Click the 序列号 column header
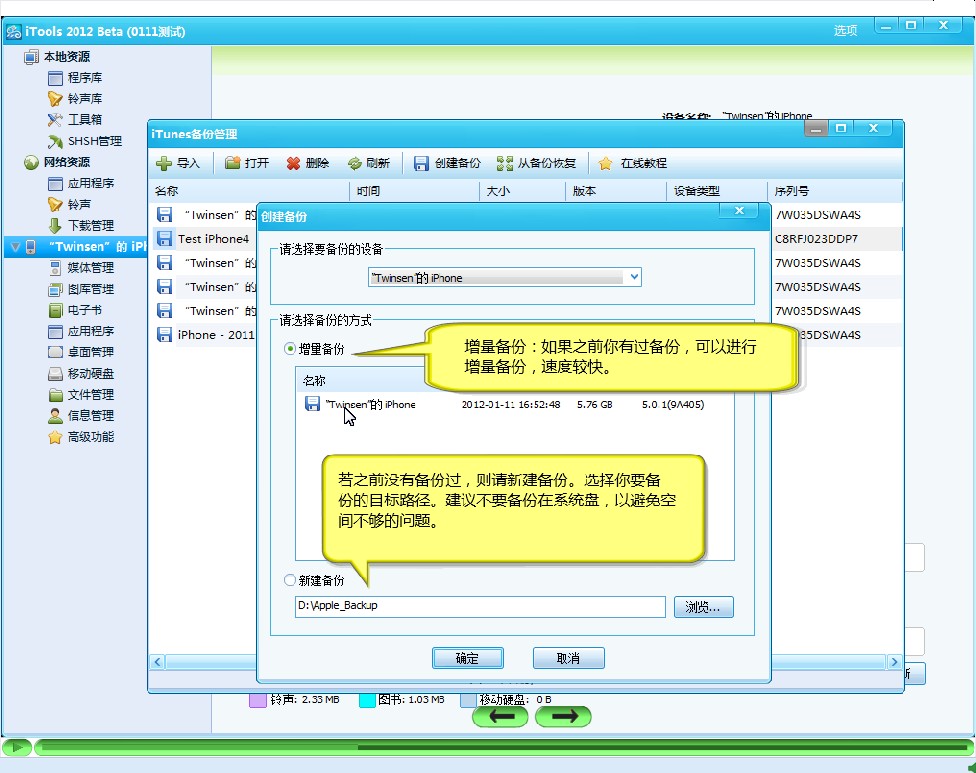The height and width of the screenshot is (773, 976). click(x=834, y=191)
